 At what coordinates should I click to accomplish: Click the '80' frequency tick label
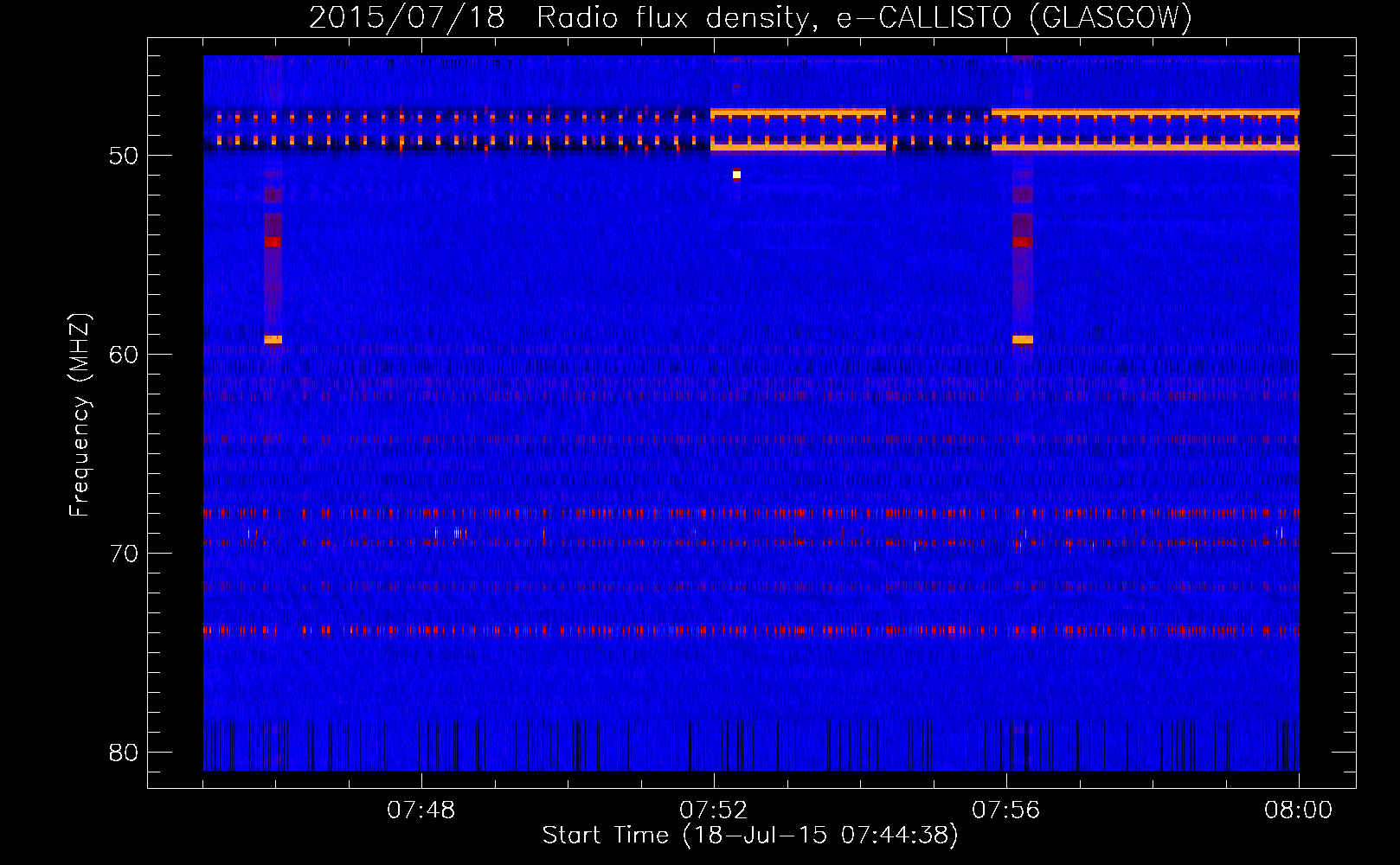click(124, 753)
